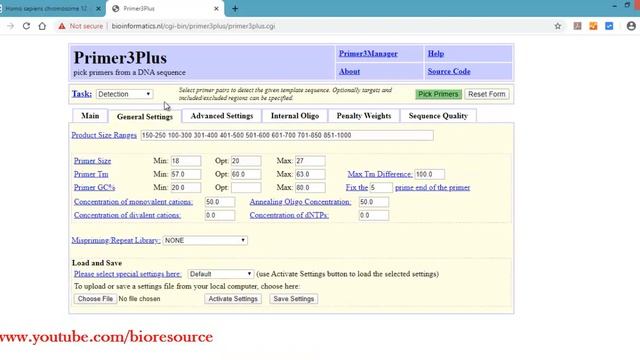The image size is (640, 360).
Task: Click the Task help link
Action: 82,94
